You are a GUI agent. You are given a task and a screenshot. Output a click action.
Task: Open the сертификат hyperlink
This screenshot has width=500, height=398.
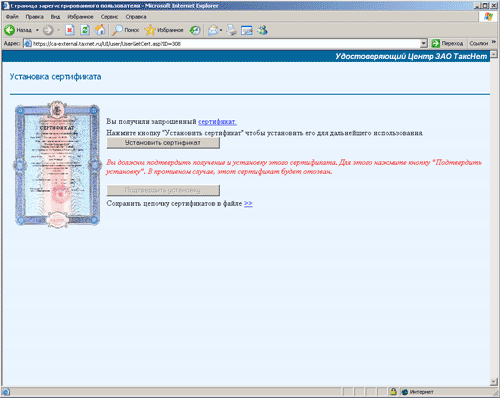217,122
